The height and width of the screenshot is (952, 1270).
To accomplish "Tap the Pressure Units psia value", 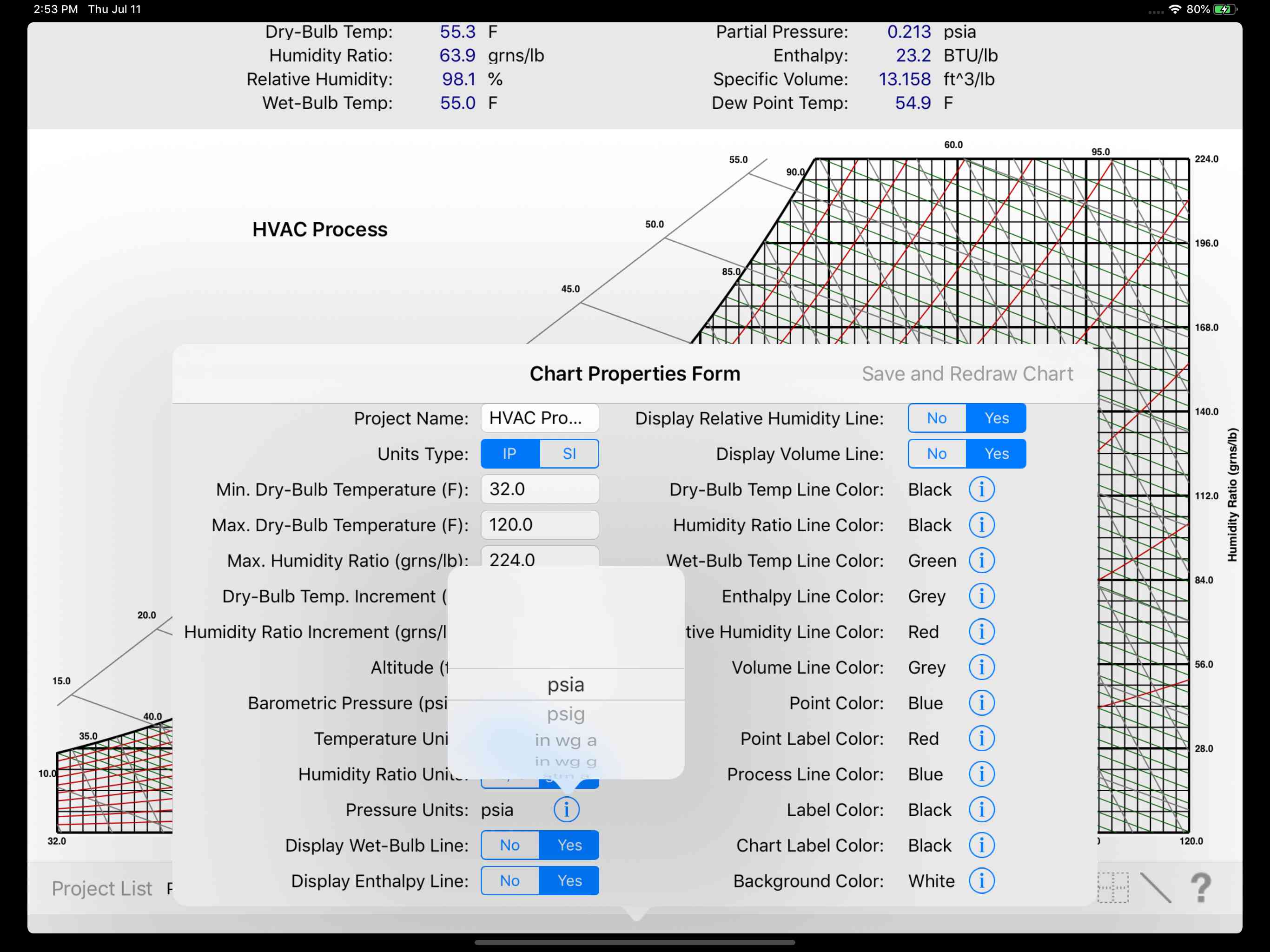I will pyautogui.click(x=497, y=810).
